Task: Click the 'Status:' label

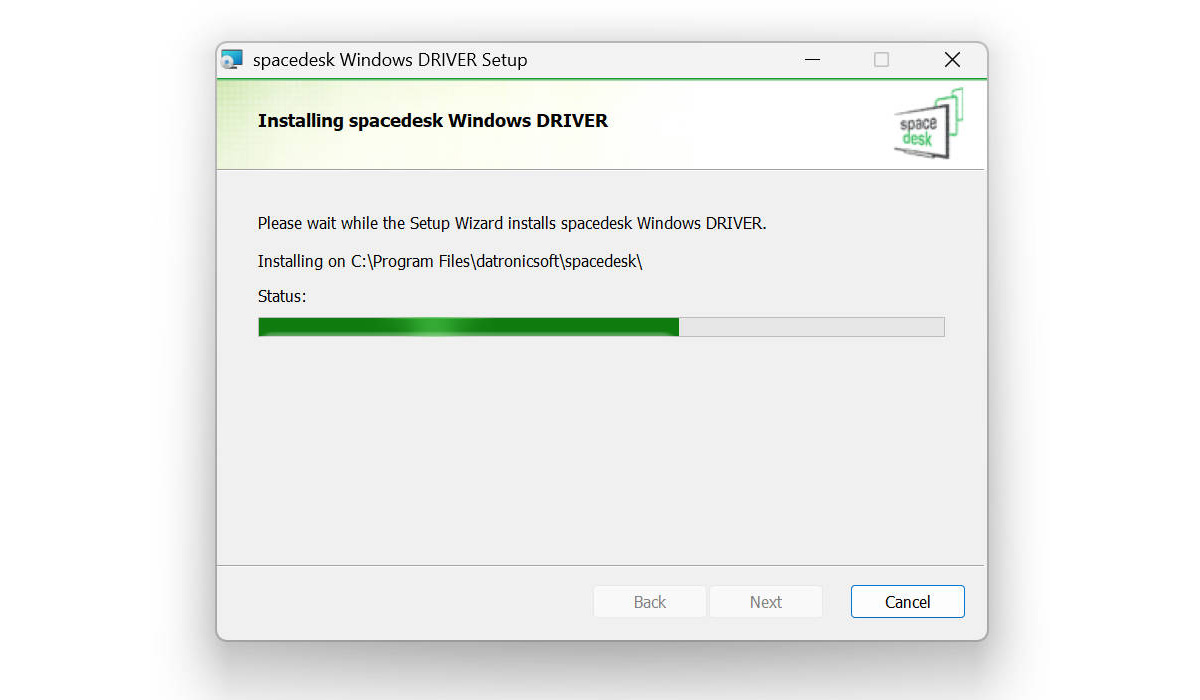Action: 282,296
